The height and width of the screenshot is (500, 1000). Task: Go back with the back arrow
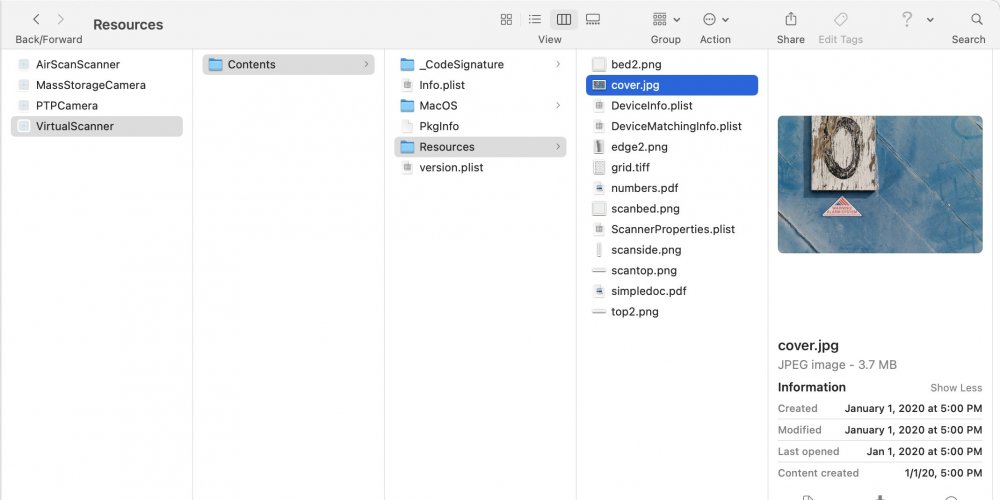point(36,19)
